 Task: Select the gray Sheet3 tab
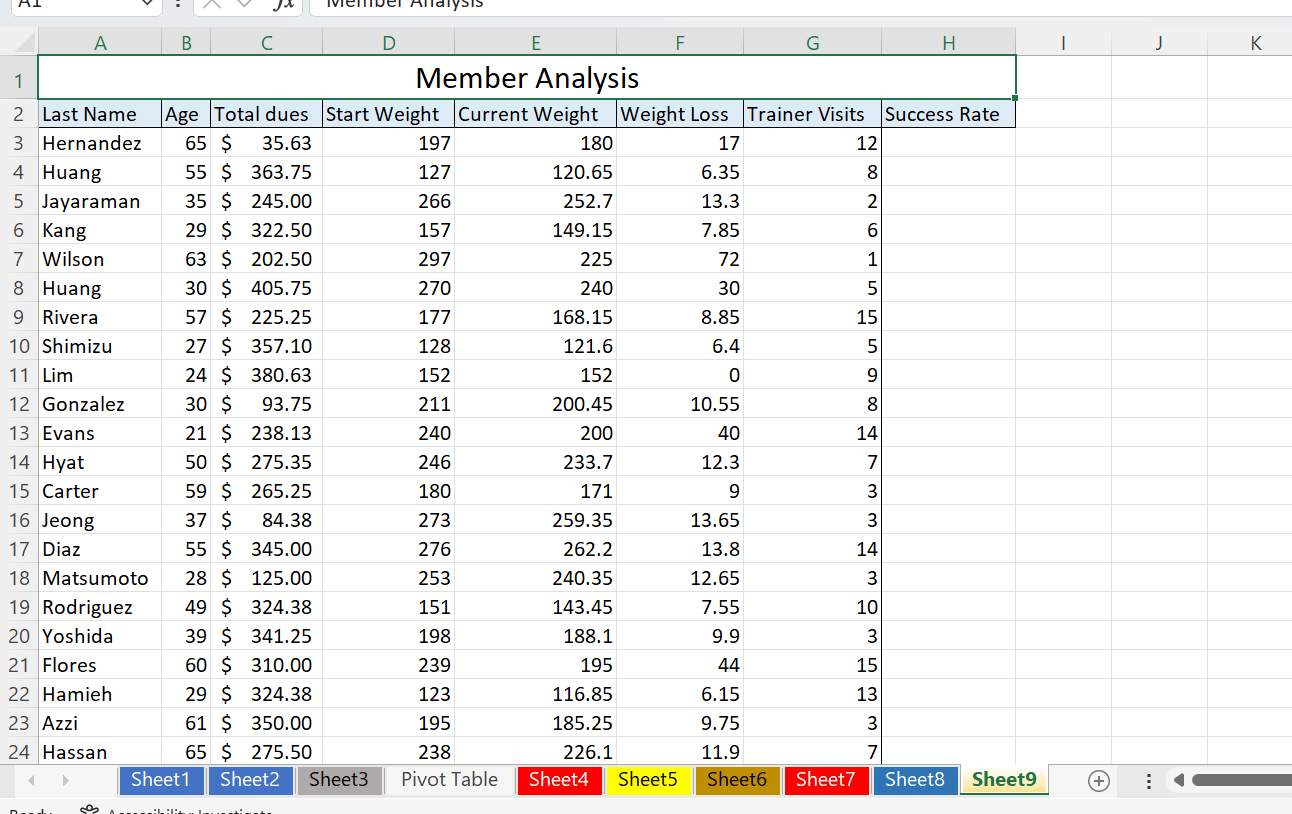339,780
